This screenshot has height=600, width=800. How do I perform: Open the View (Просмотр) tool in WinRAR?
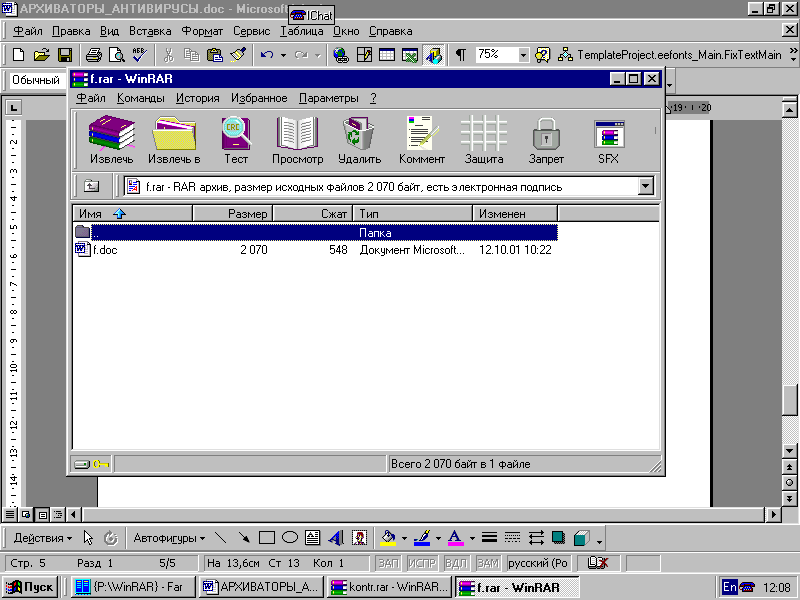point(297,140)
